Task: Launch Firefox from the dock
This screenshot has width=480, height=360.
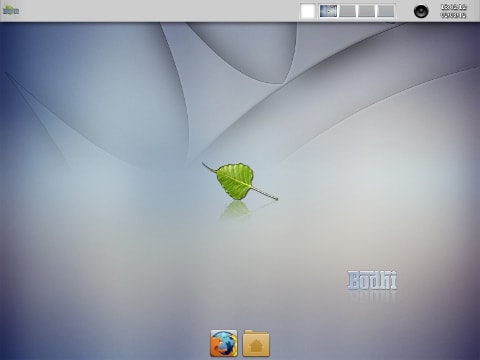Action: click(x=224, y=343)
